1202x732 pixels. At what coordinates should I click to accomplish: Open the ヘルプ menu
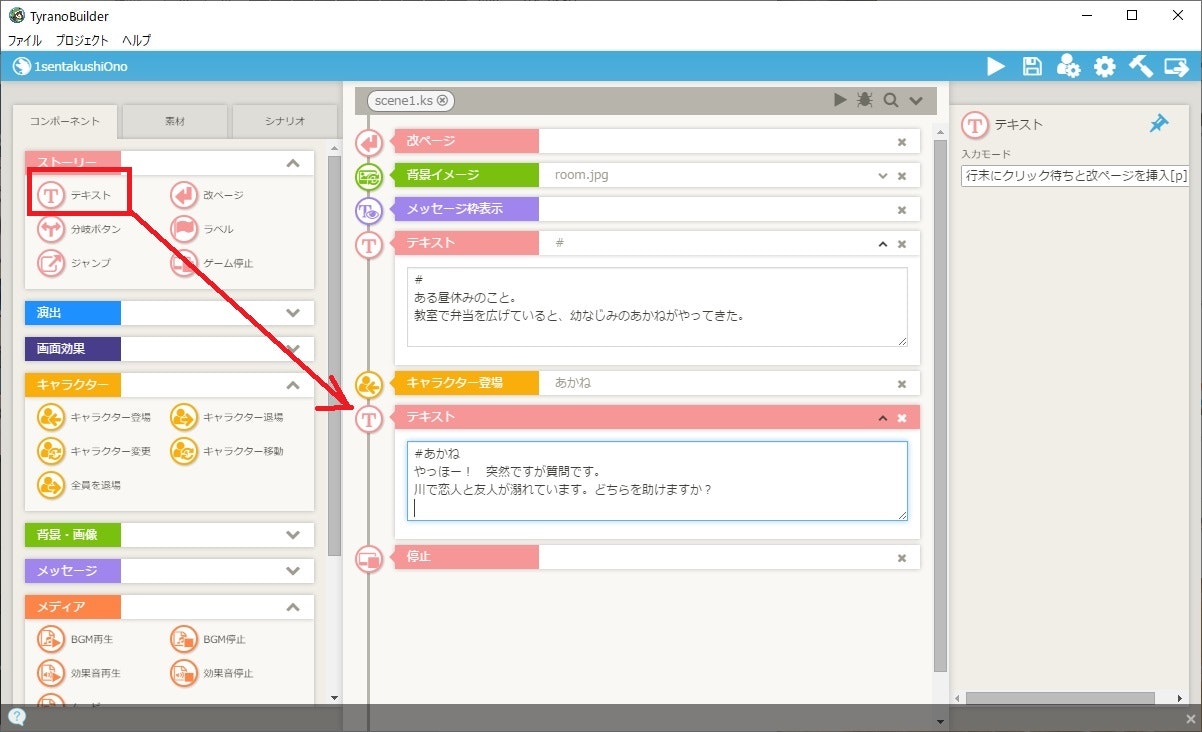click(136, 40)
